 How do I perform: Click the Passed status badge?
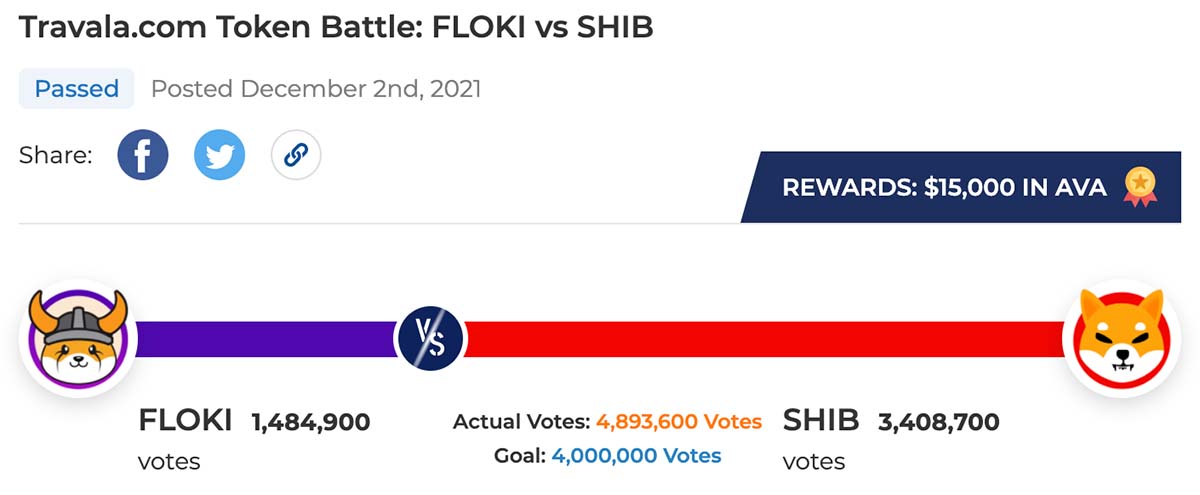pyautogui.click(x=76, y=88)
